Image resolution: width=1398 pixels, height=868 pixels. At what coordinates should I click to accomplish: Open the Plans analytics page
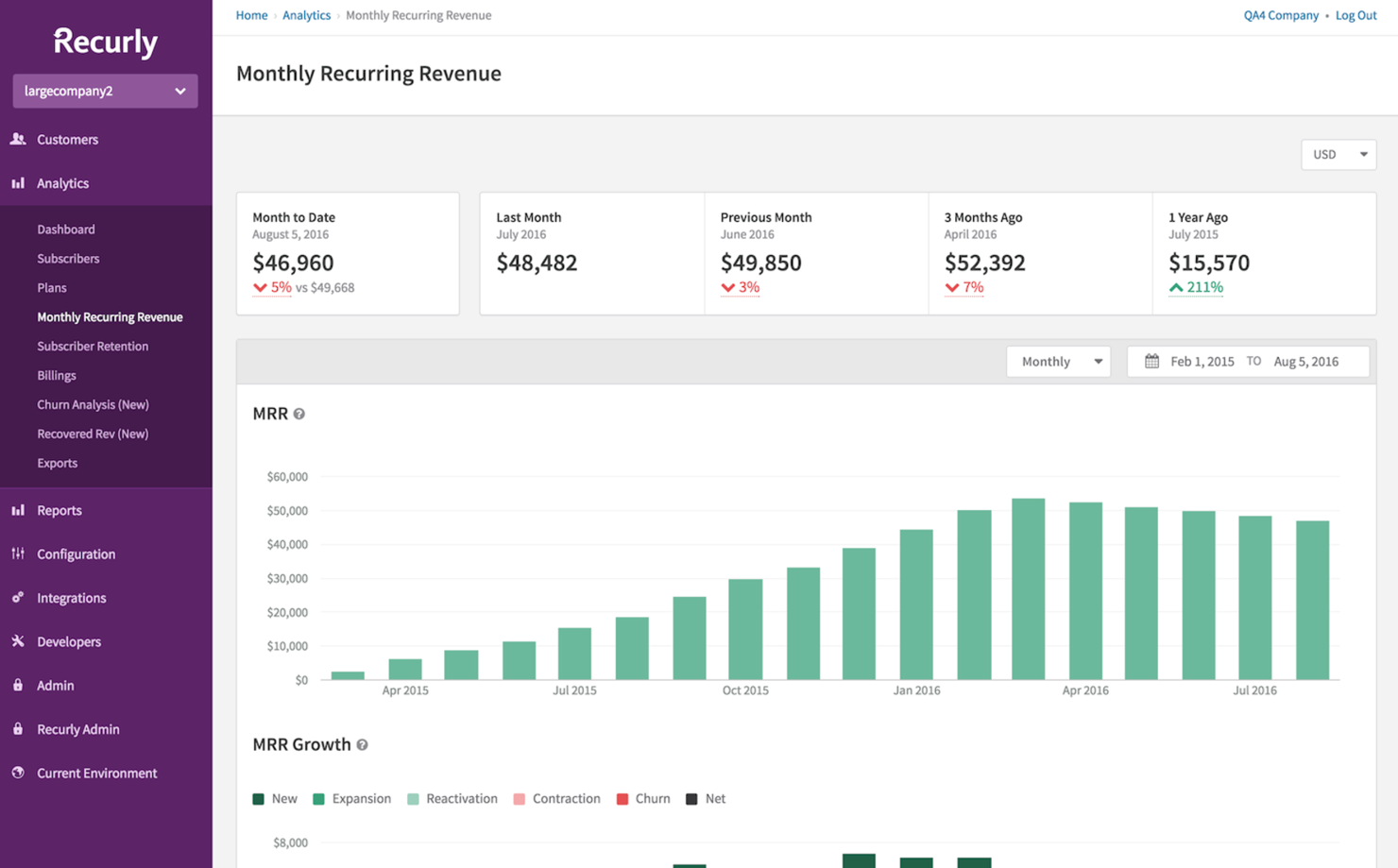(52, 288)
